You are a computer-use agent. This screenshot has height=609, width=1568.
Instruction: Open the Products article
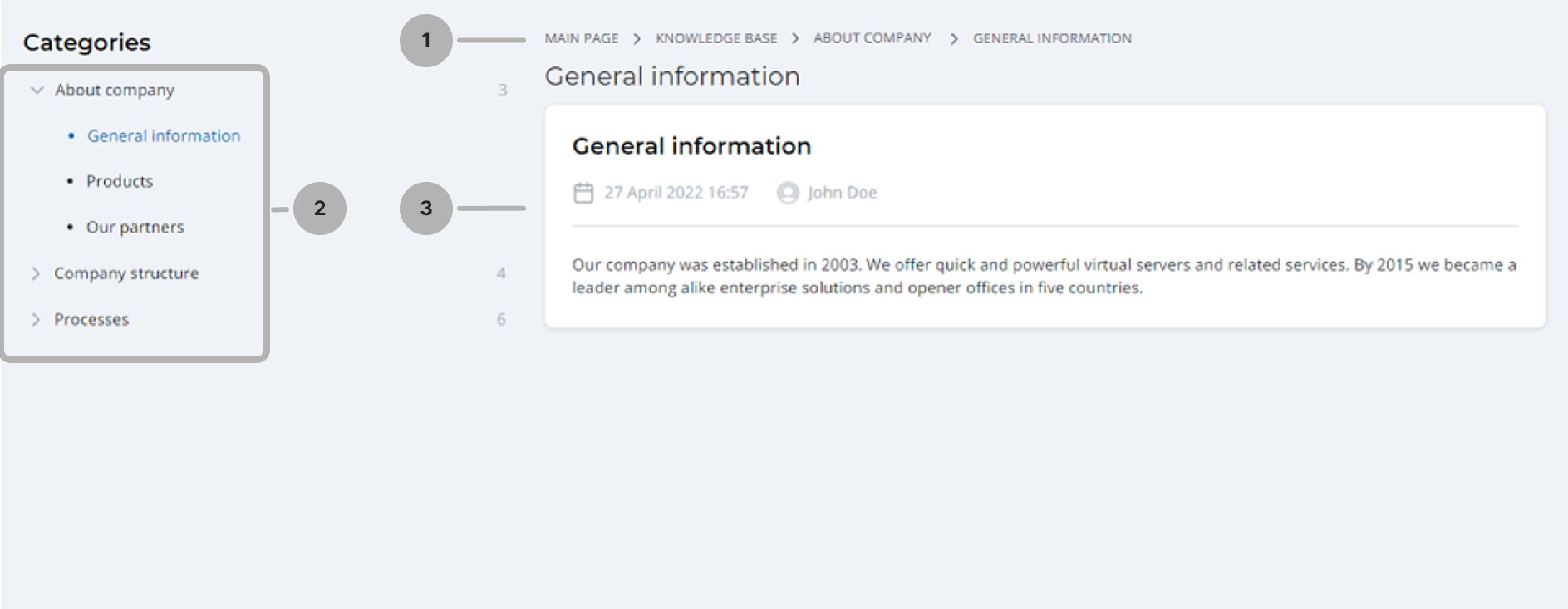[120, 181]
